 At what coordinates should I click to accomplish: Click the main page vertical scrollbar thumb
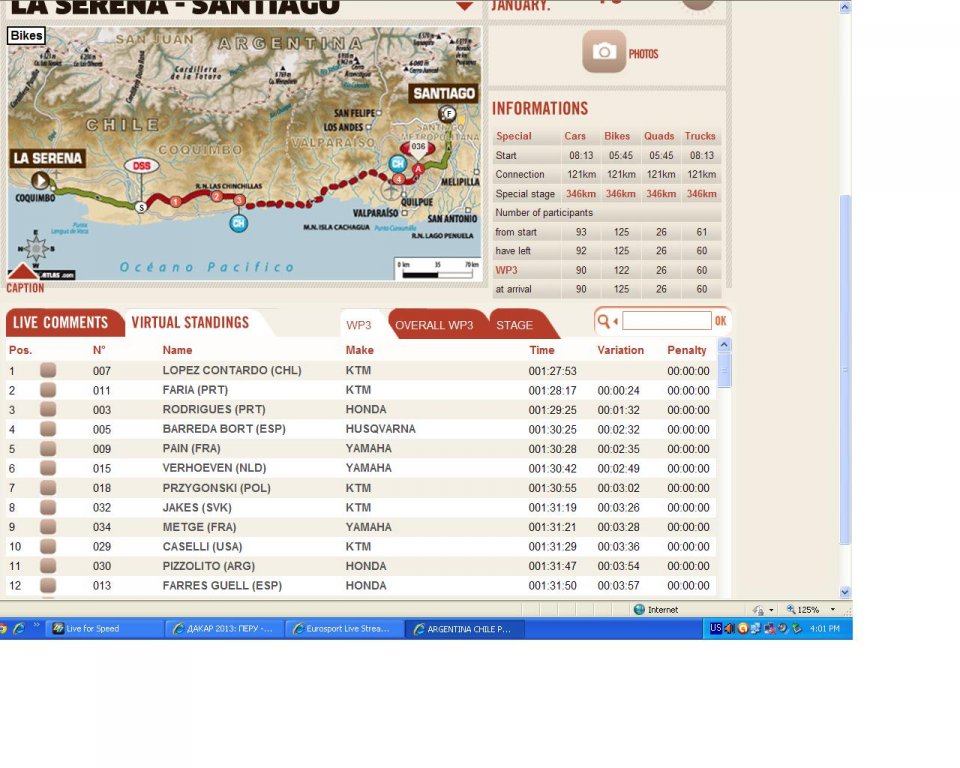[x=845, y=369]
